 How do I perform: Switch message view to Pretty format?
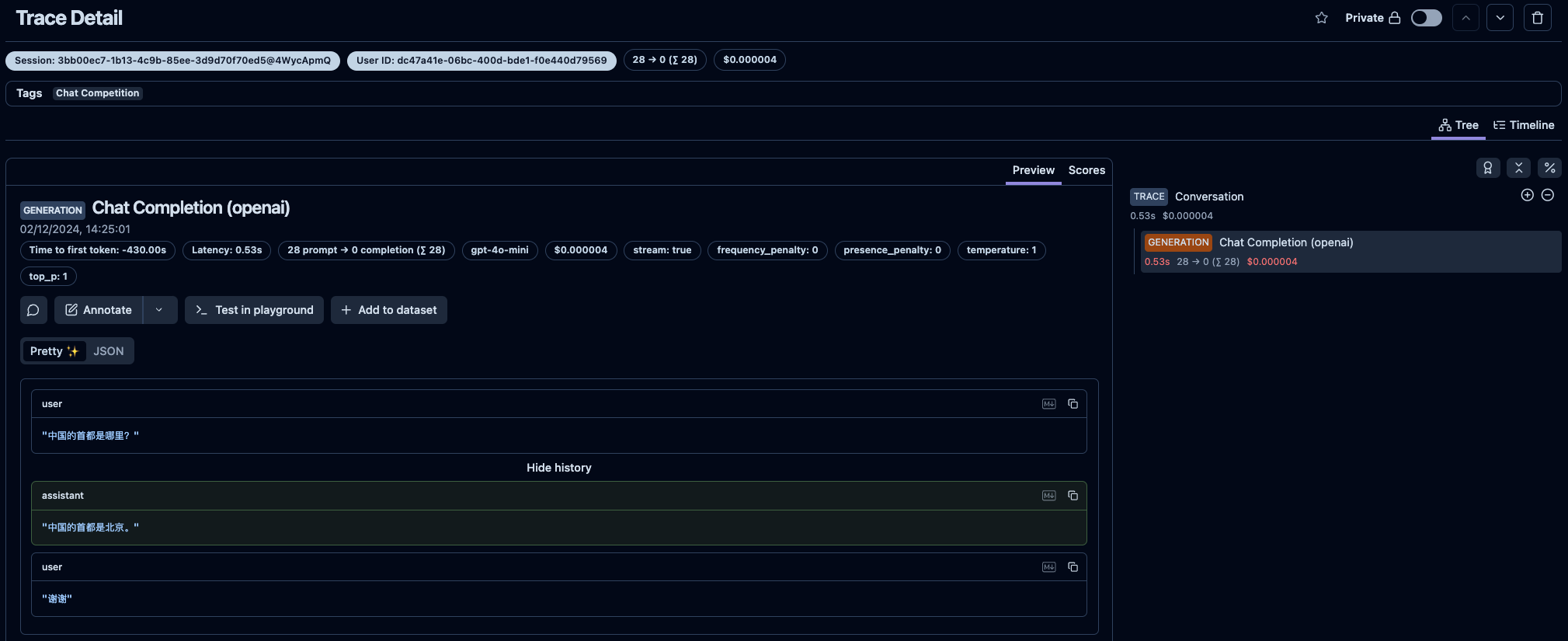(54, 351)
